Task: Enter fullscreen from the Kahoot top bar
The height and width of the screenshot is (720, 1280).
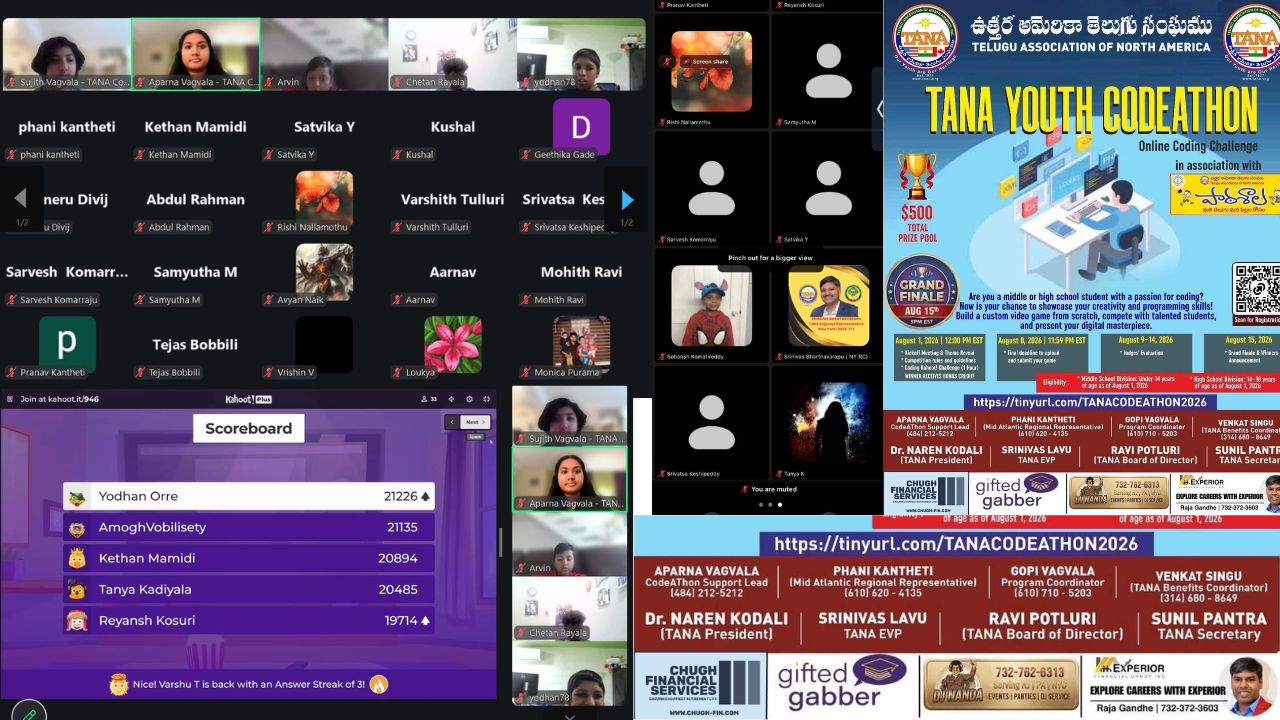Action: pos(487,398)
